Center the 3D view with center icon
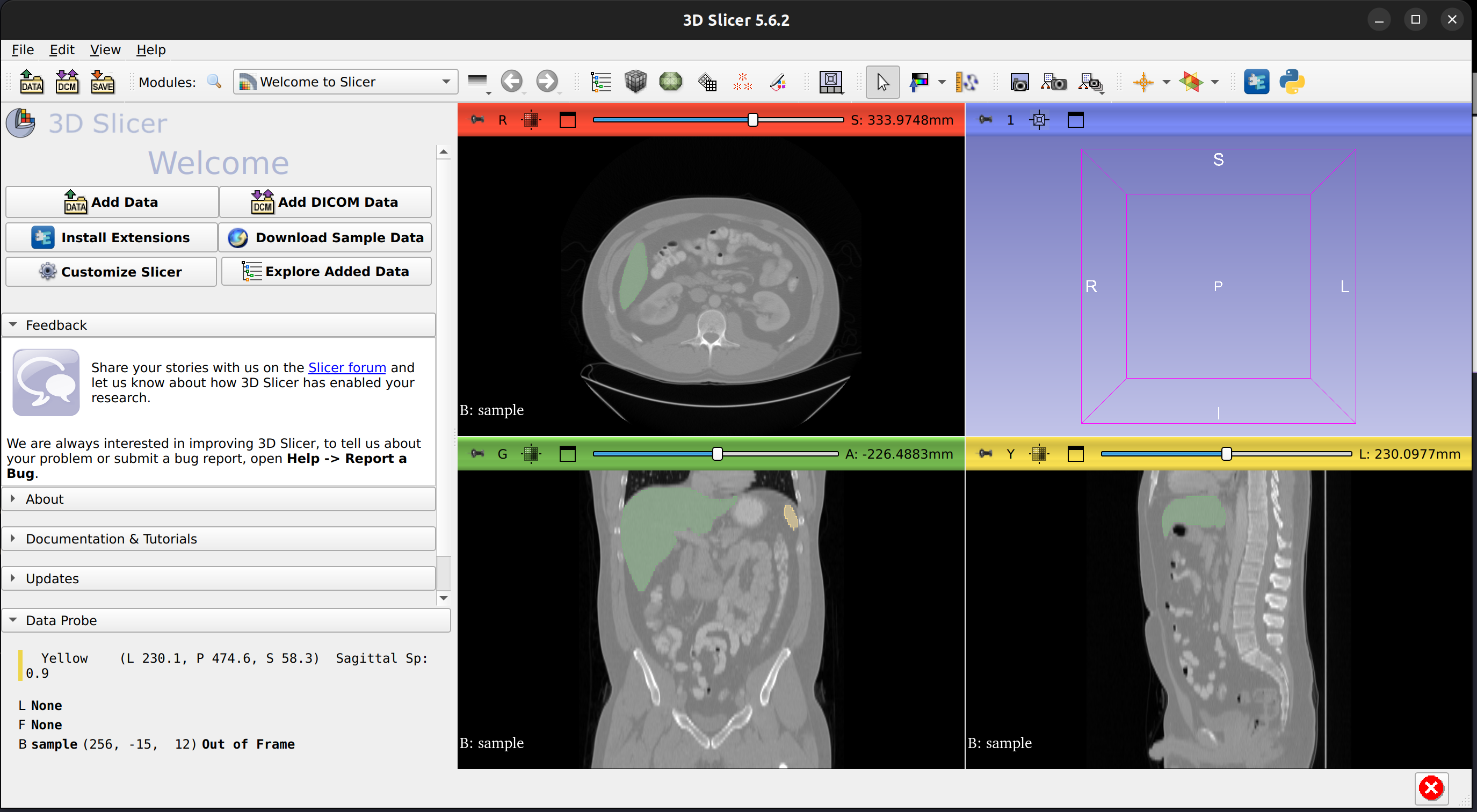The image size is (1477, 812). click(x=1039, y=119)
